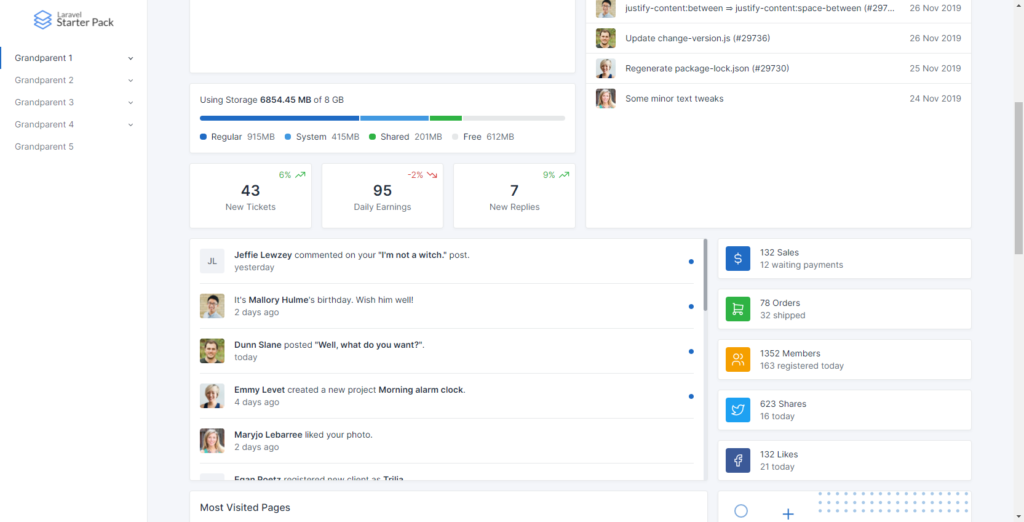Open the Regenerate package-lock.json commit

(707, 69)
